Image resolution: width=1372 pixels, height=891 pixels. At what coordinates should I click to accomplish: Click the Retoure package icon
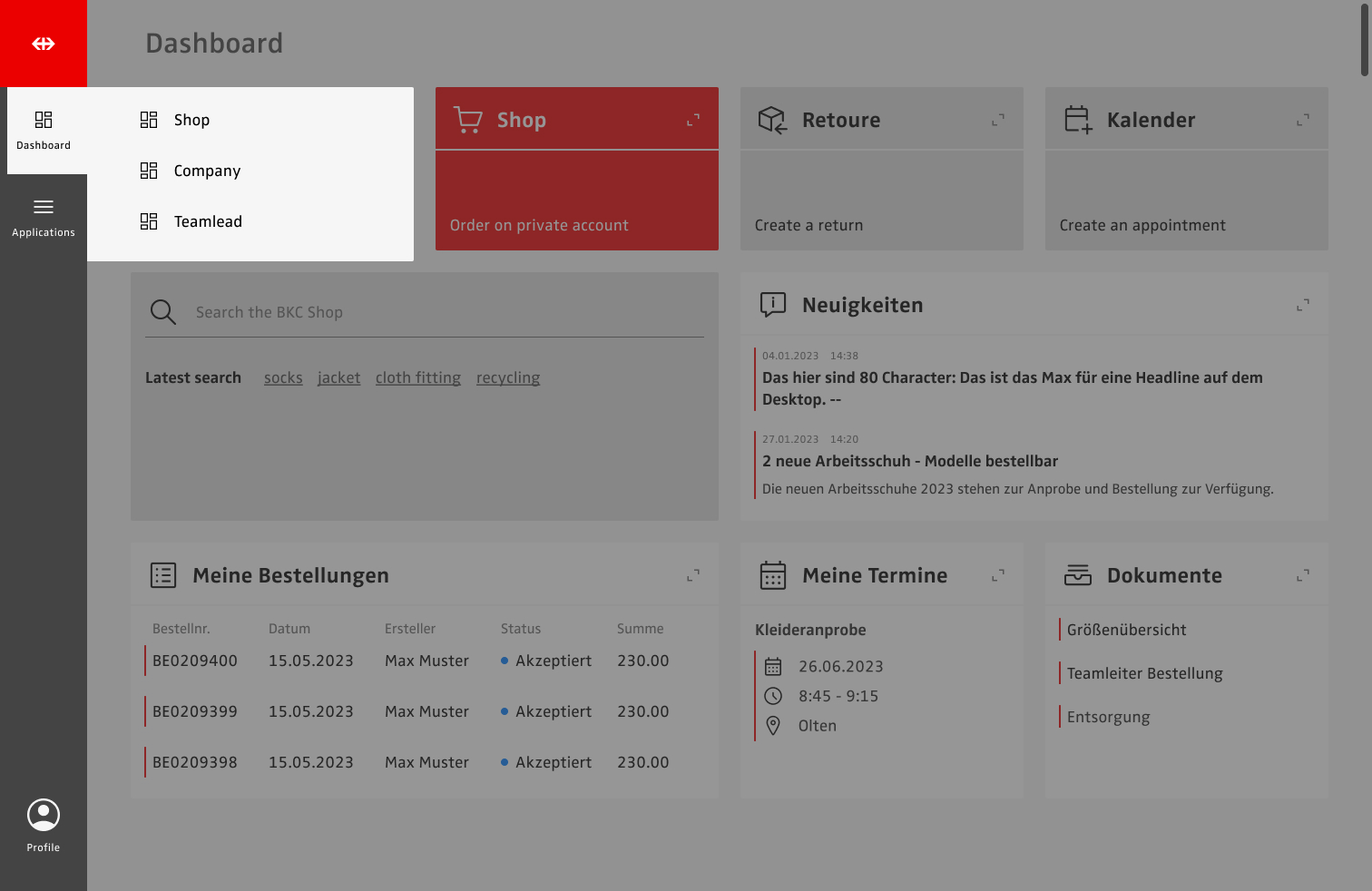[772, 120]
